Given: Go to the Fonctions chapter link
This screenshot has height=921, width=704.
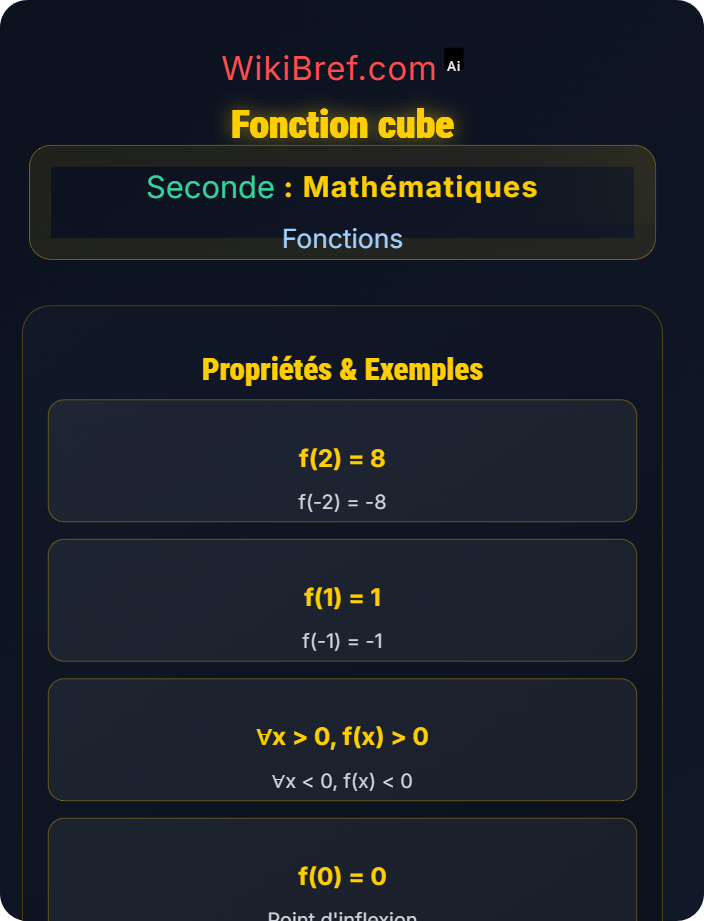Looking at the screenshot, I should click(342, 239).
